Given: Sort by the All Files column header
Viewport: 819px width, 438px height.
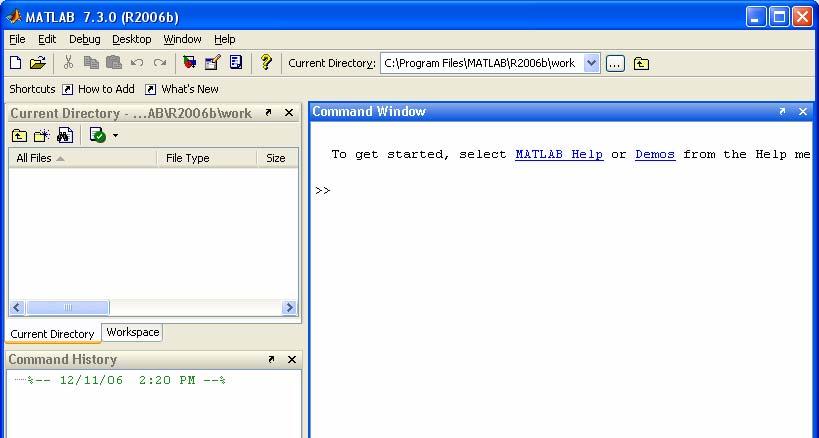Looking at the screenshot, I should 83,158.
